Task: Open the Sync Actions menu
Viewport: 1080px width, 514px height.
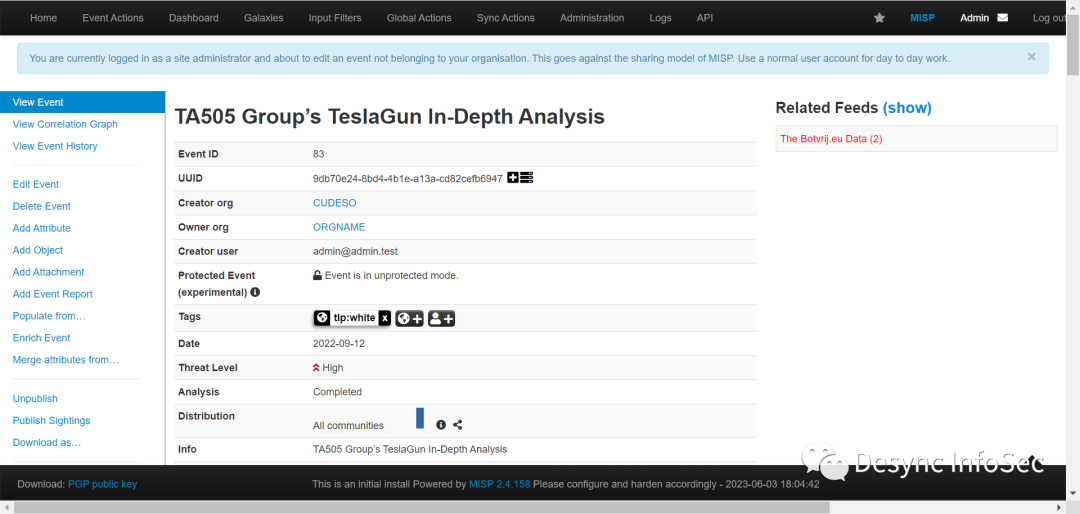Action: tap(506, 18)
